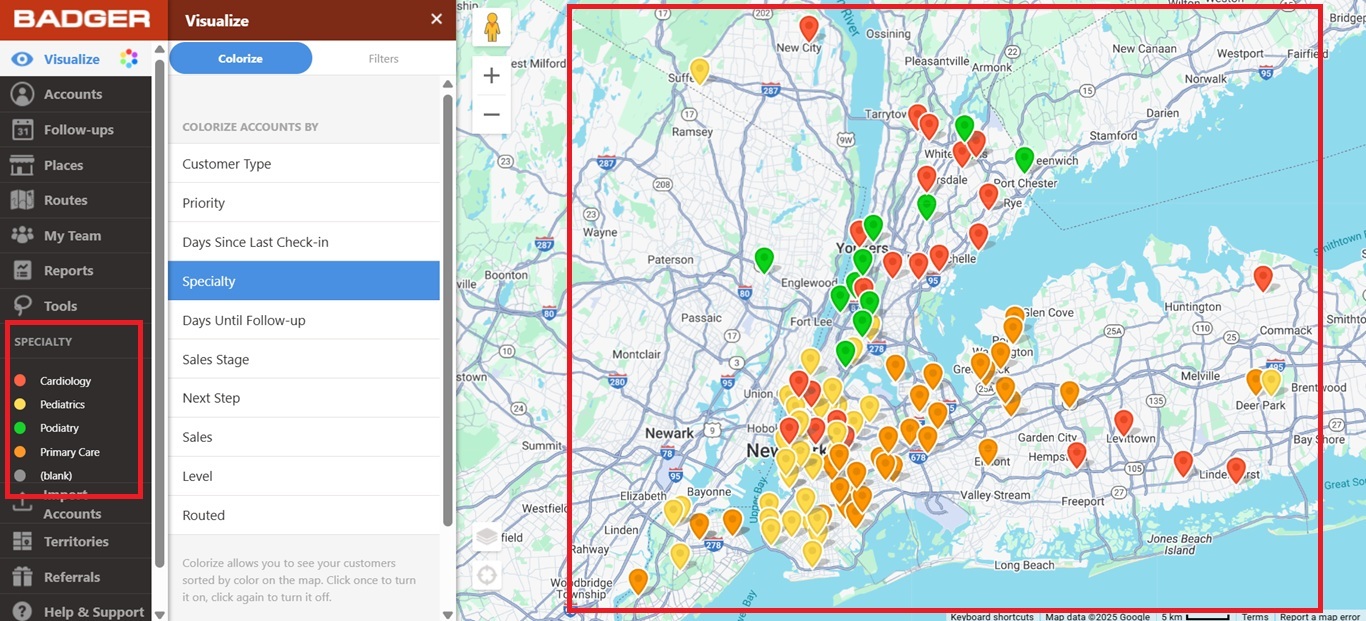Zoom in with the plus button
Viewport: 1366px width, 621px height.
491,76
